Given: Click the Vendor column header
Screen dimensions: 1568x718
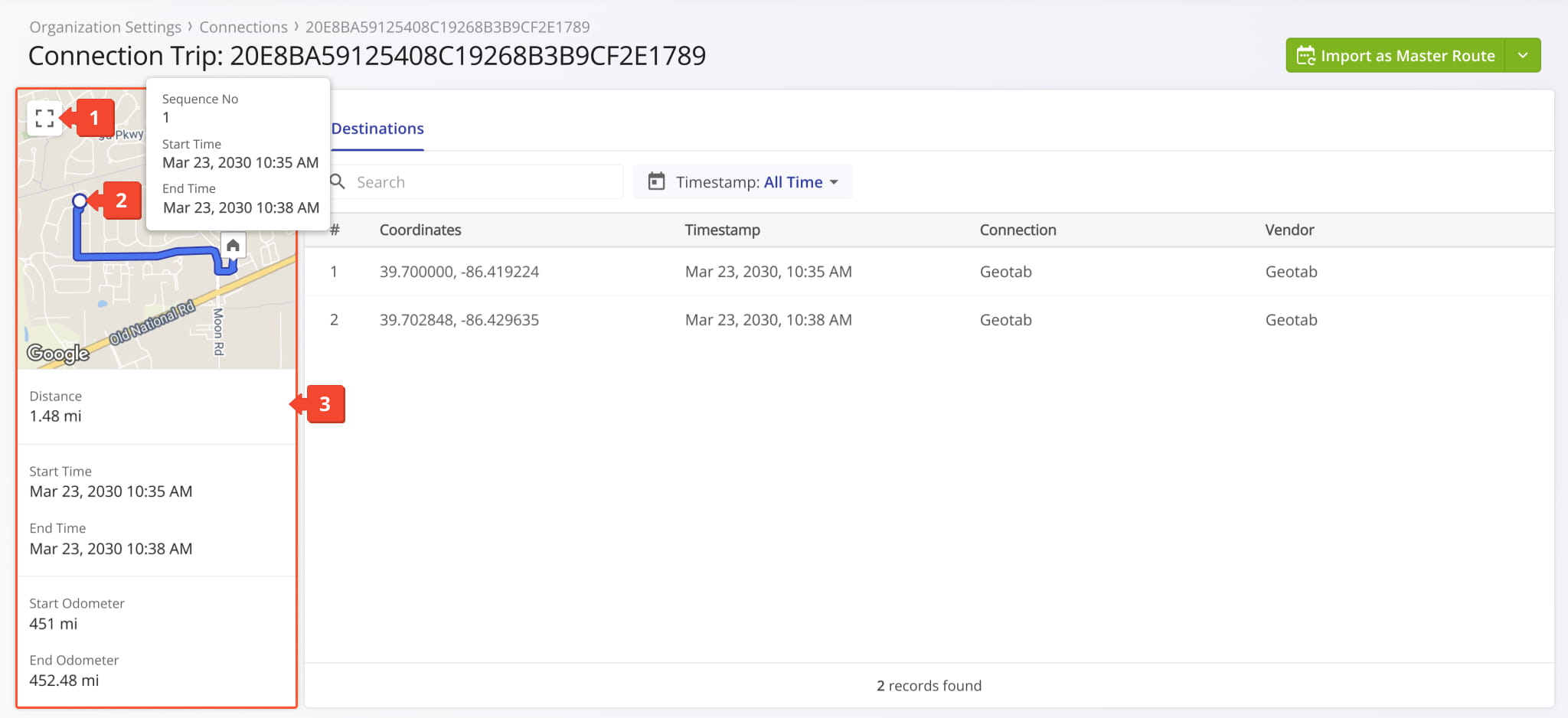Looking at the screenshot, I should click(x=1289, y=230).
